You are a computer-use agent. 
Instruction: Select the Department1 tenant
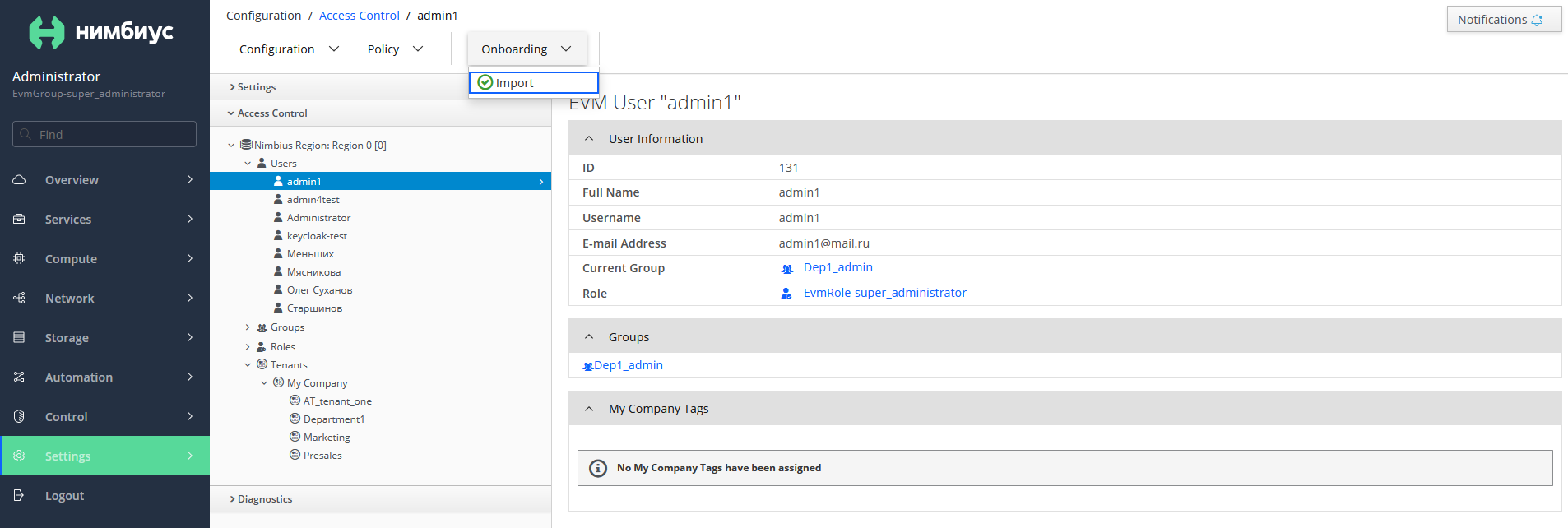click(334, 419)
